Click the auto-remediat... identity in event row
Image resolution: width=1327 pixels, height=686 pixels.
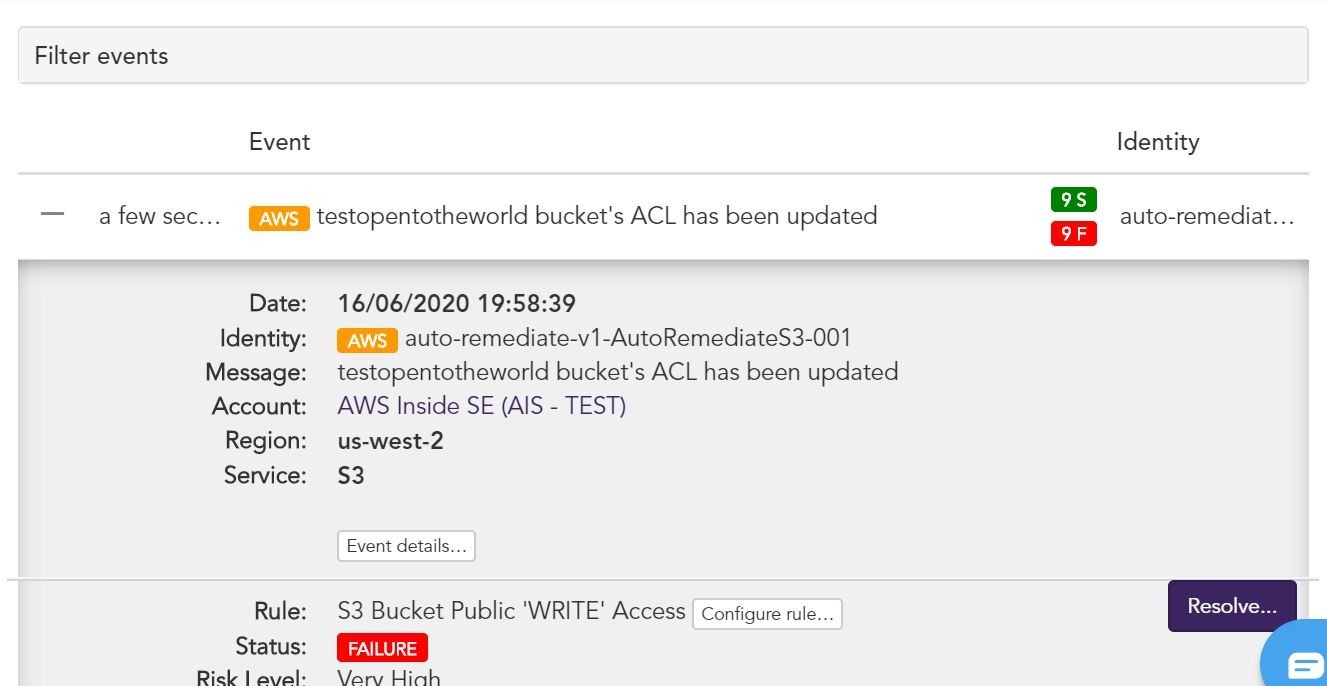[x=1207, y=216]
